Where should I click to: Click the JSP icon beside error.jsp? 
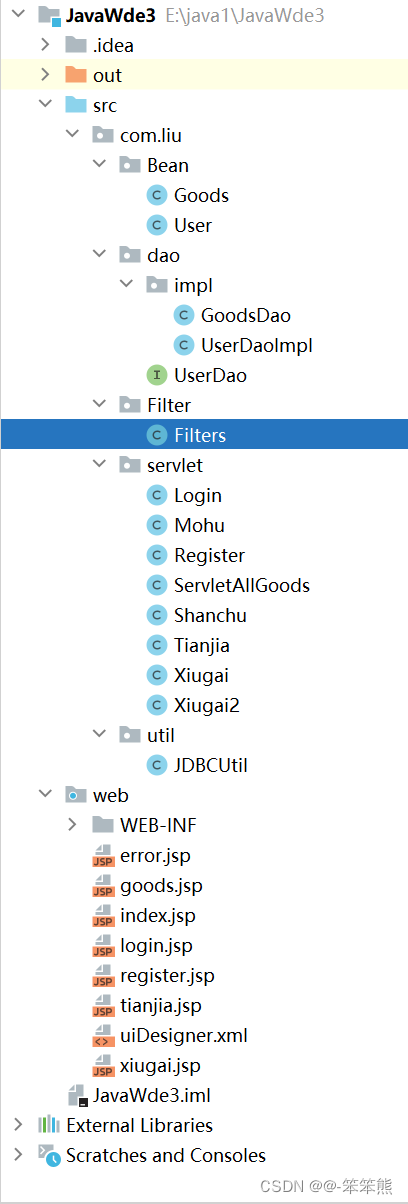point(102,856)
